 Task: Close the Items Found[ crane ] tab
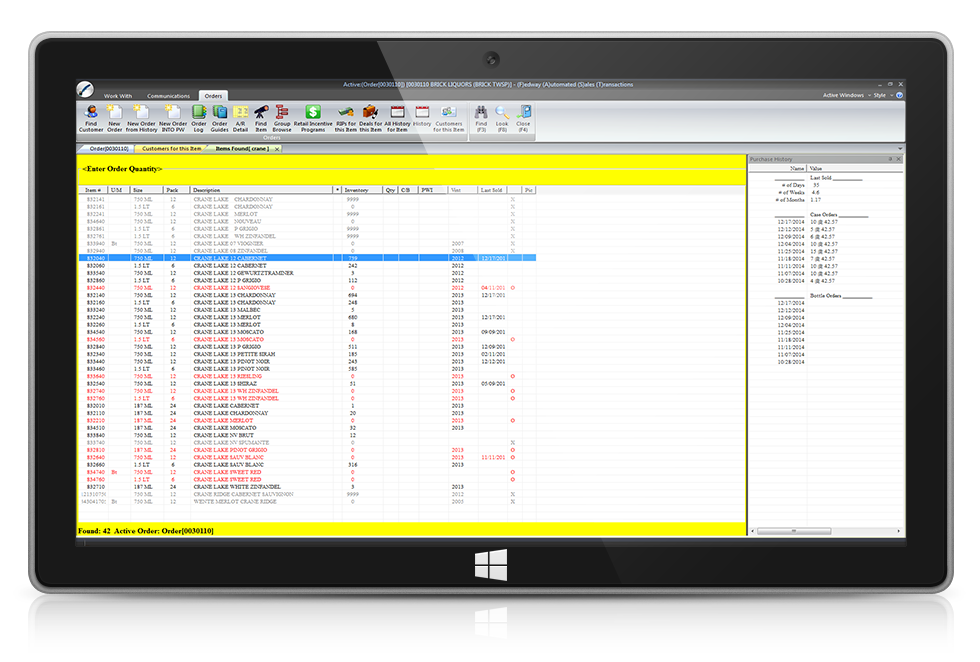click(x=277, y=149)
